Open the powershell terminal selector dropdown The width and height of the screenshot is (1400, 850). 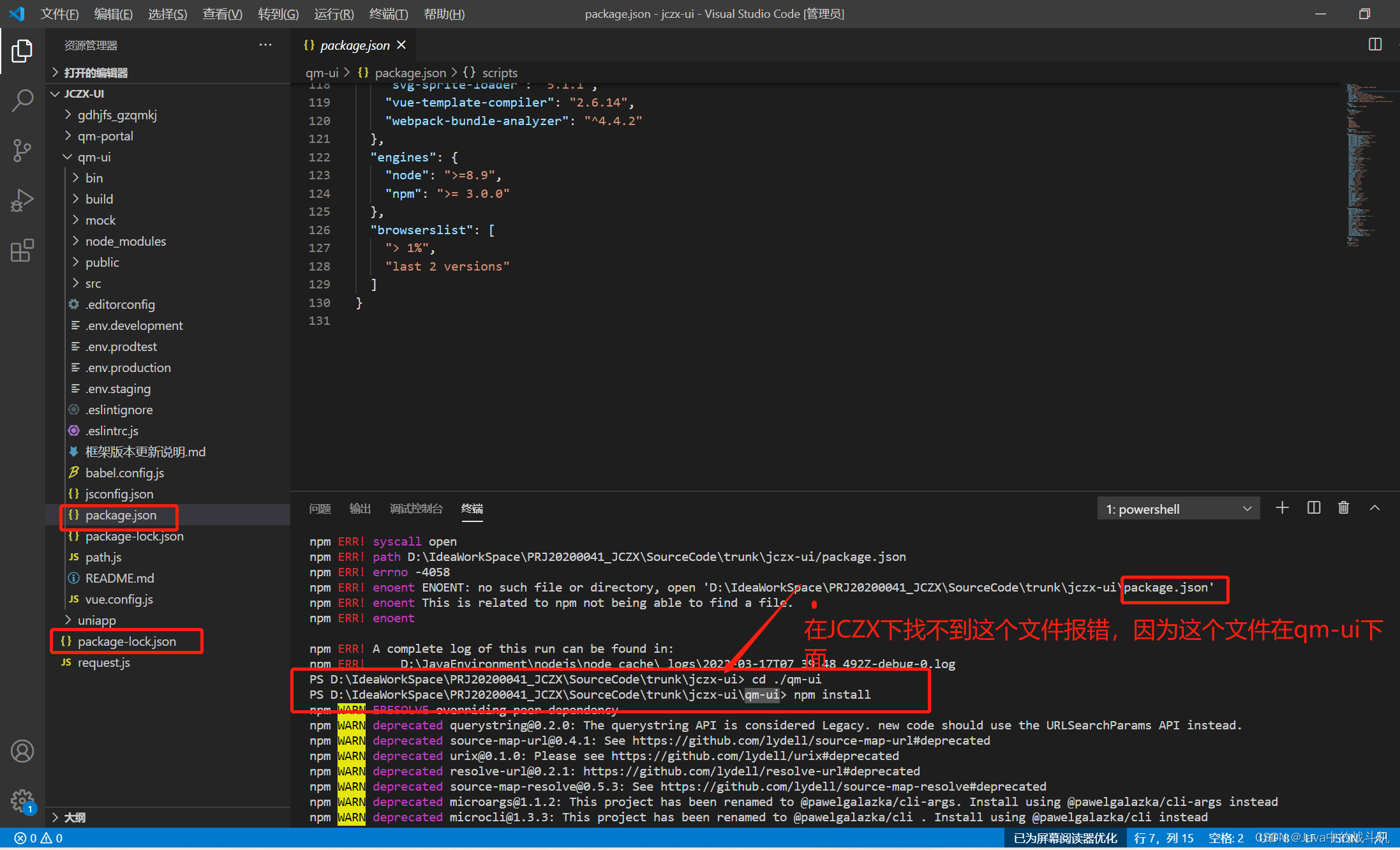1178,509
